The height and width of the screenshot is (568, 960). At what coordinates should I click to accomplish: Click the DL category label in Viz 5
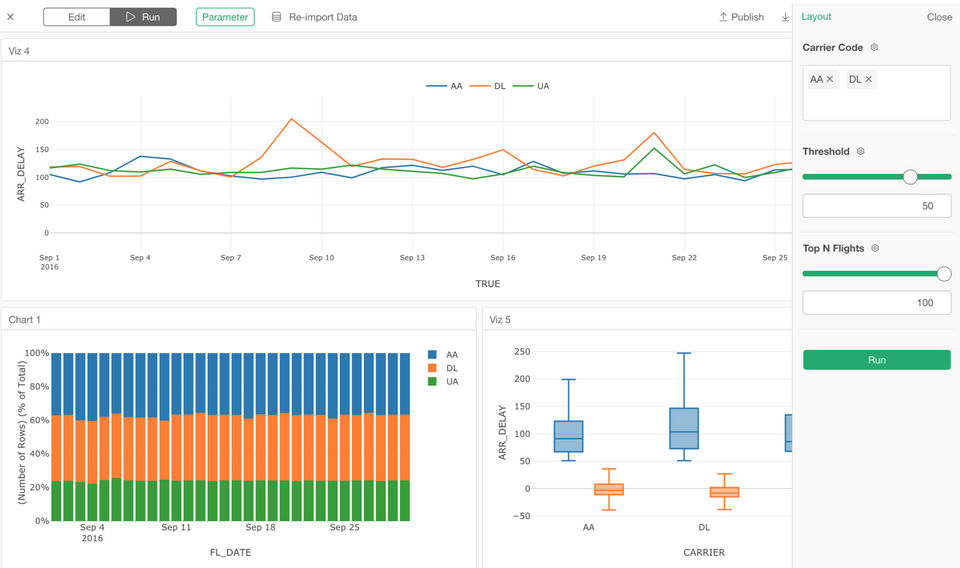pos(704,527)
